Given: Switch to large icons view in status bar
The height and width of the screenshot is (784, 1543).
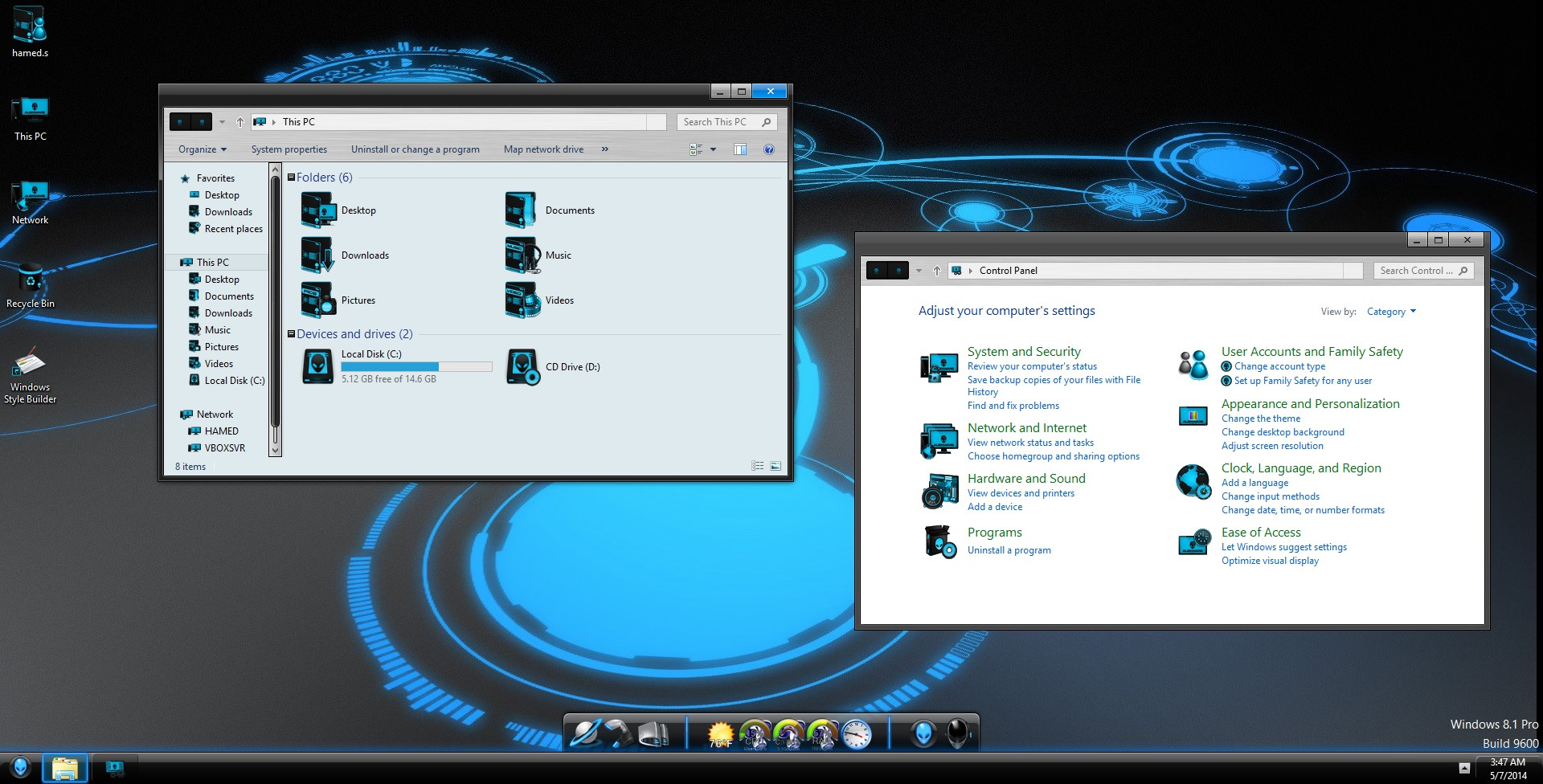Looking at the screenshot, I should click(x=776, y=466).
